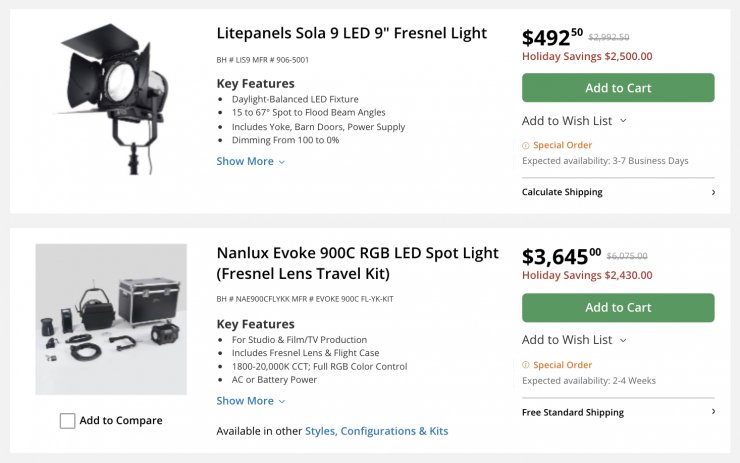Screen dimensions: 740x463
Task: Click the $492.50 price of Litepanels light
Action: tap(552, 38)
